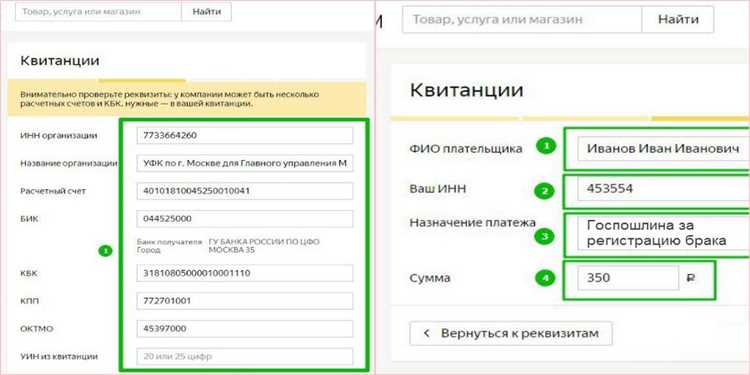
Task: Click the КПП label
Action: pyautogui.click(x=29, y=301)
